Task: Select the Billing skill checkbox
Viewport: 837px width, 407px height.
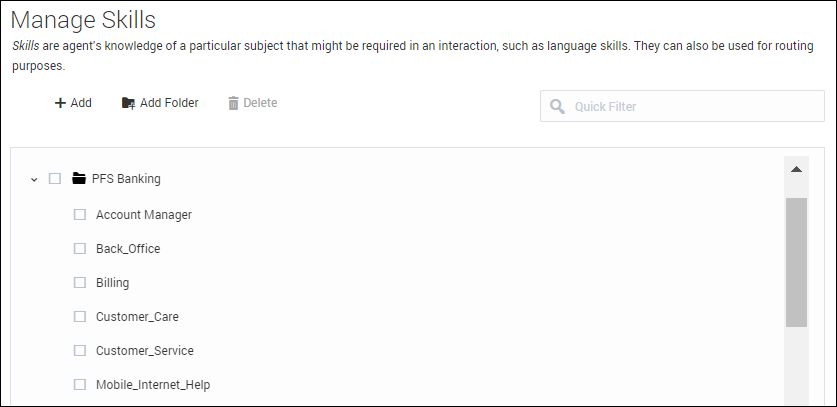Action: (x=80, y=282)
